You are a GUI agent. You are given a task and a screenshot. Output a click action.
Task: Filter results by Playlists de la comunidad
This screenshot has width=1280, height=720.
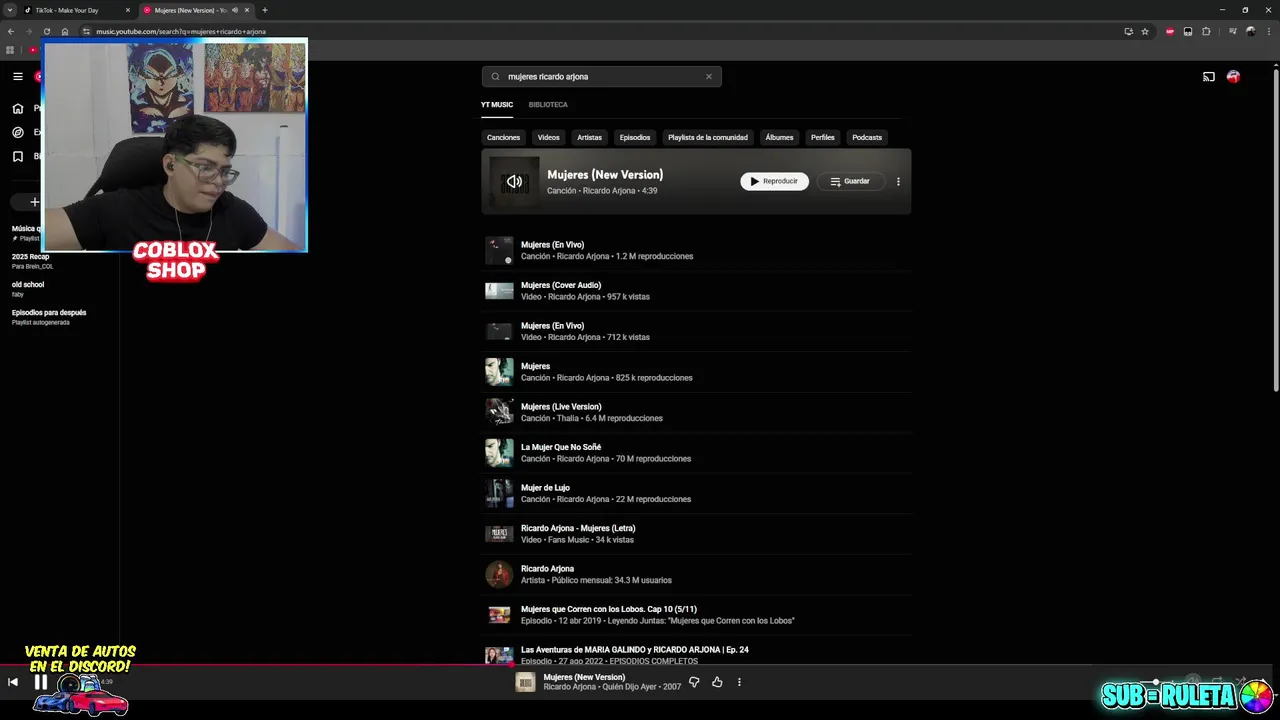pyautogui.click(x=708, y=137)
